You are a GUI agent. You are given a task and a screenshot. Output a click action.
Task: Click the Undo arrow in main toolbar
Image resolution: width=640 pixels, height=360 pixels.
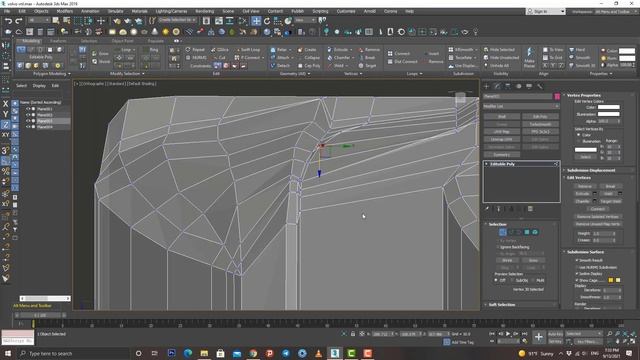coord(8,20)
